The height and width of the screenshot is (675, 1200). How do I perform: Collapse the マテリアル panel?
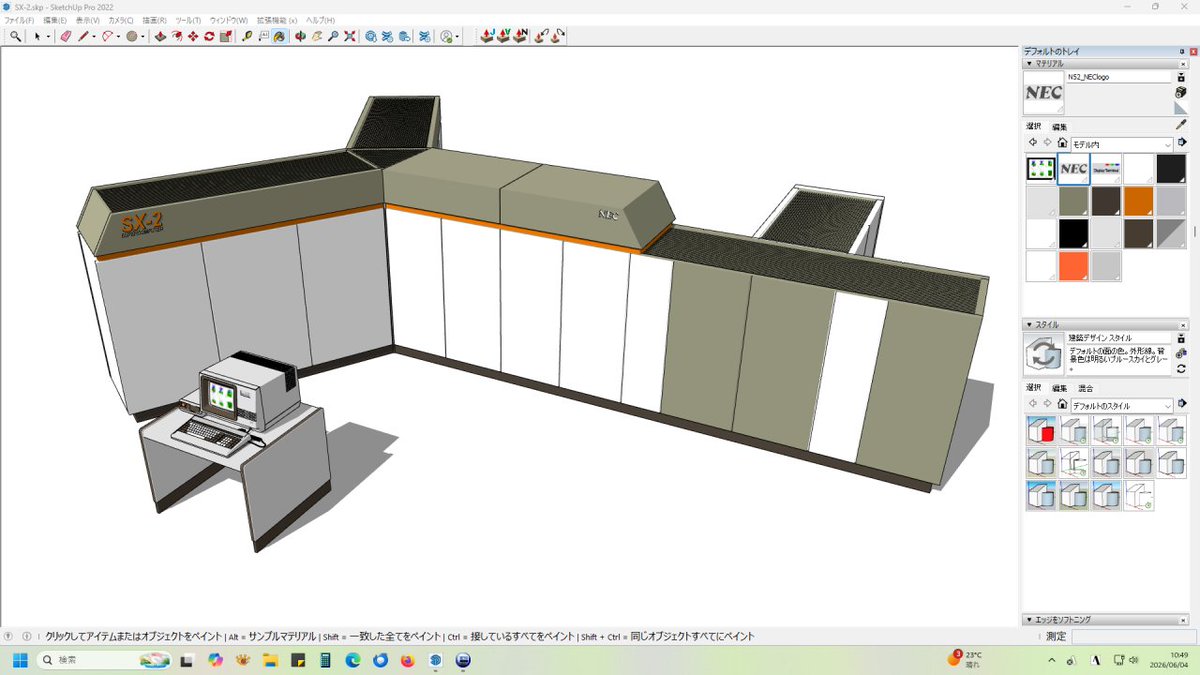coord(1029,63)
